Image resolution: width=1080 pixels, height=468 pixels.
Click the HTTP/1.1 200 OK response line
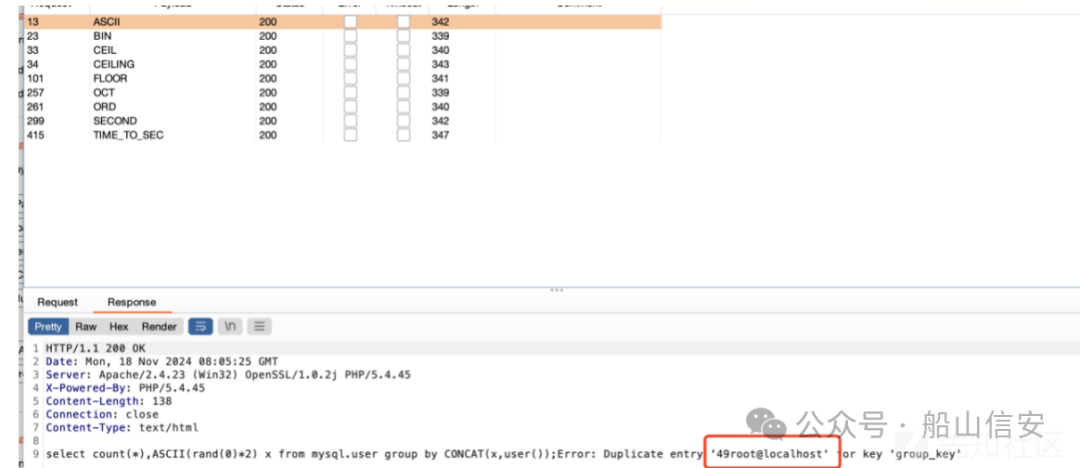(x=96, y=348)
